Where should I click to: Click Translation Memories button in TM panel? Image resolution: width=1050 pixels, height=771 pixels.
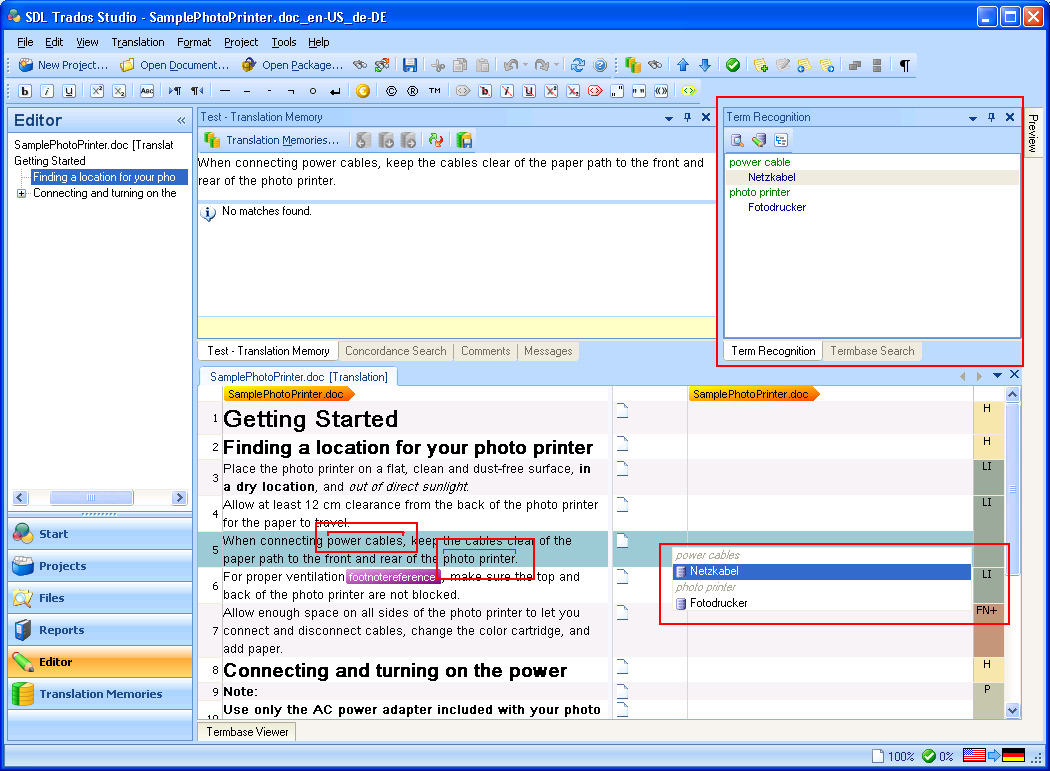[x=273, y=140]
